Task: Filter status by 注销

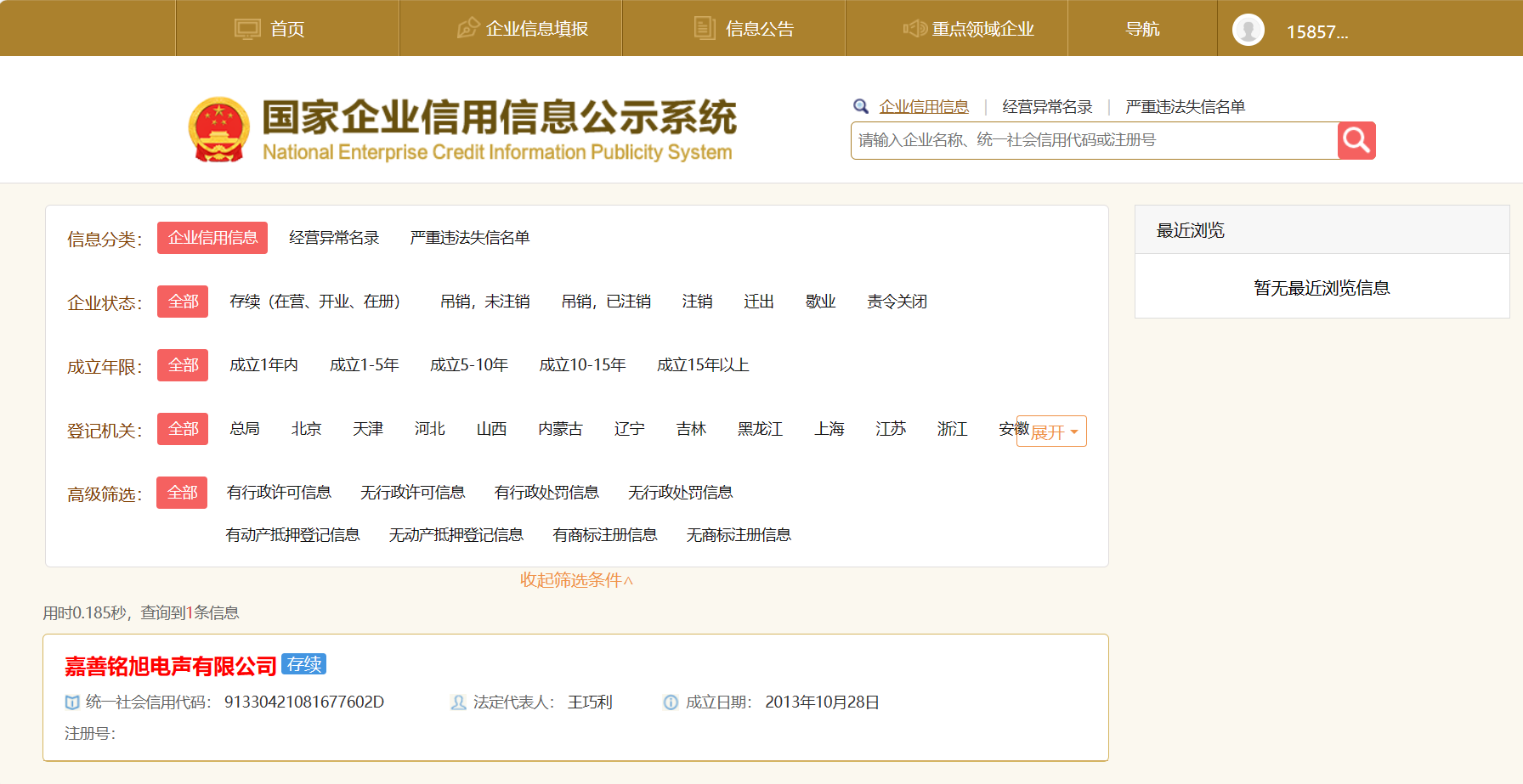Action: point(697,302)
